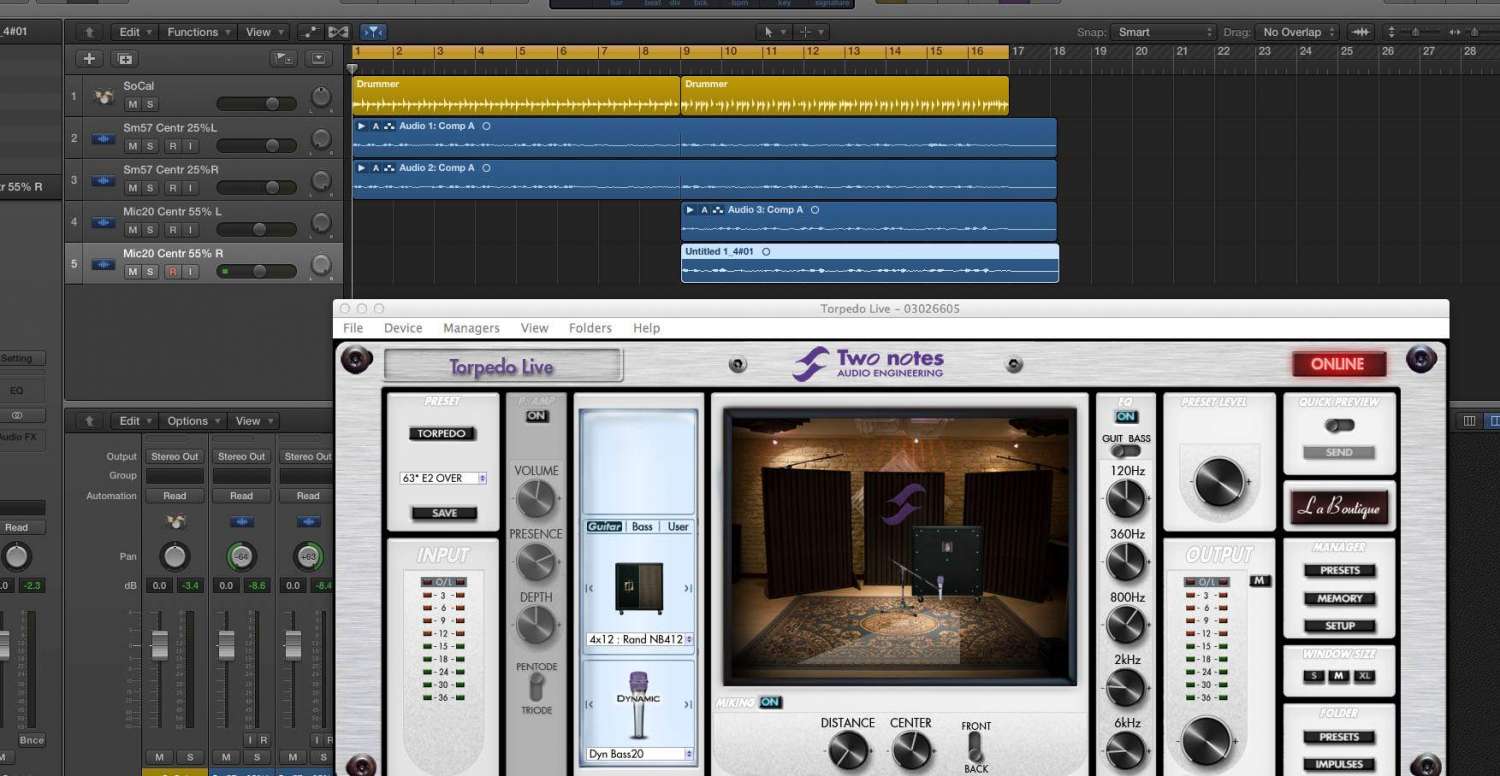Click the SAVE preset button
Viewport: 1500px width, 776px height.
[444, 513]
